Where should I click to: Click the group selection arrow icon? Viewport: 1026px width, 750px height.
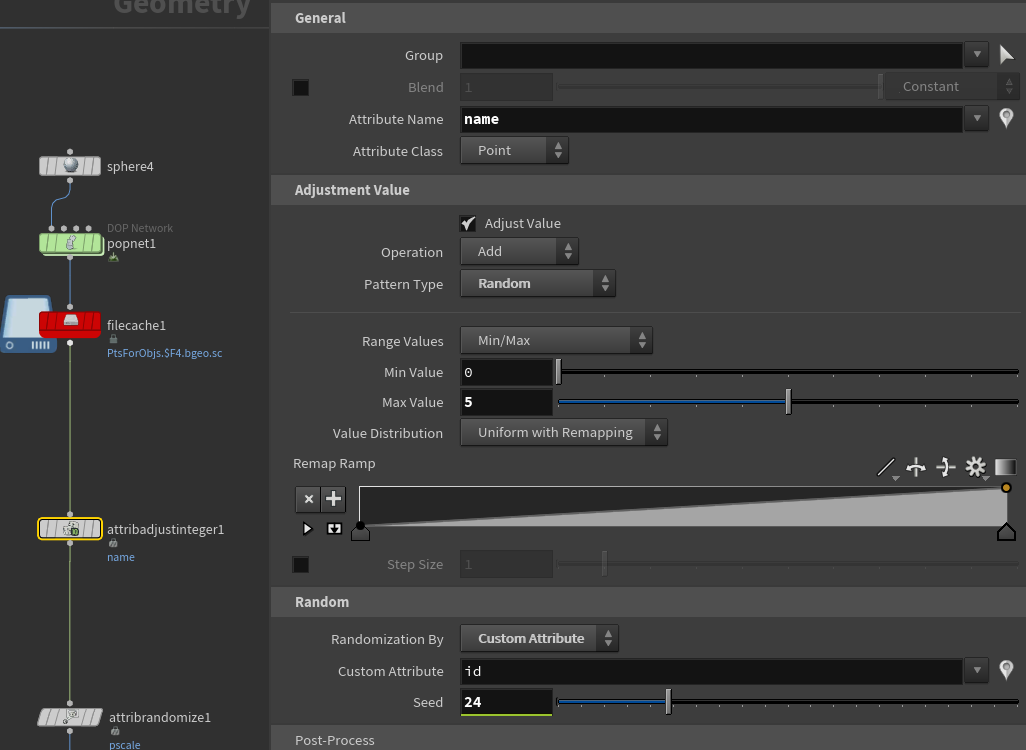(x=1006, y=55)
